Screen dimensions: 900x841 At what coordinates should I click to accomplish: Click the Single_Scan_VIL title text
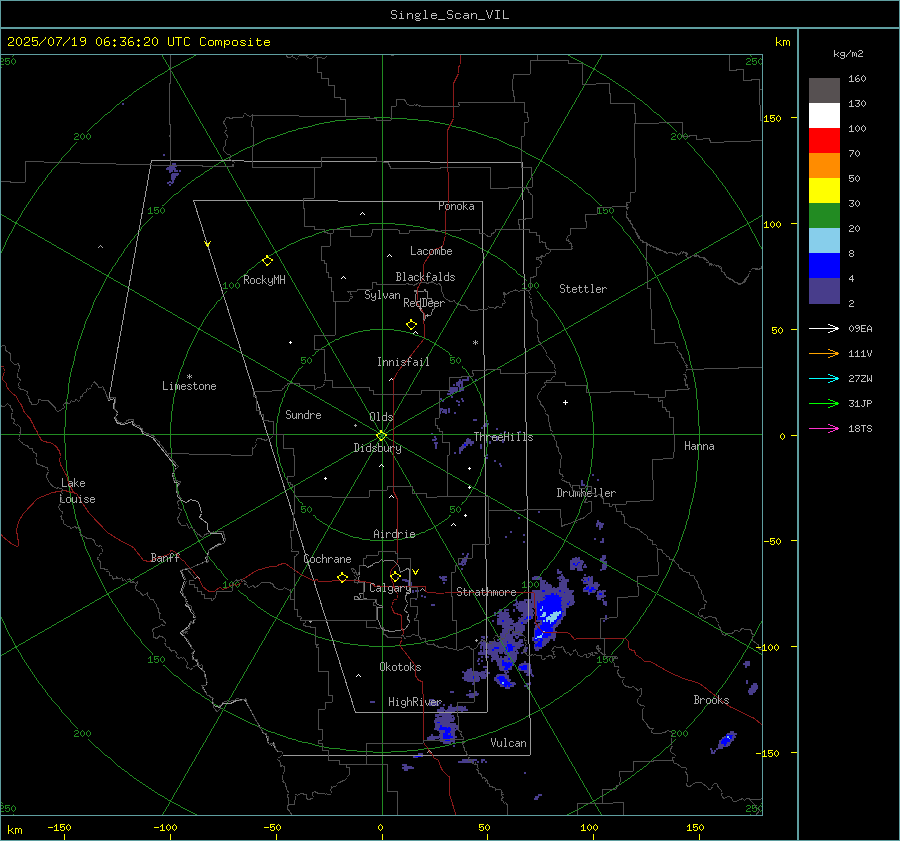point(449,15)
